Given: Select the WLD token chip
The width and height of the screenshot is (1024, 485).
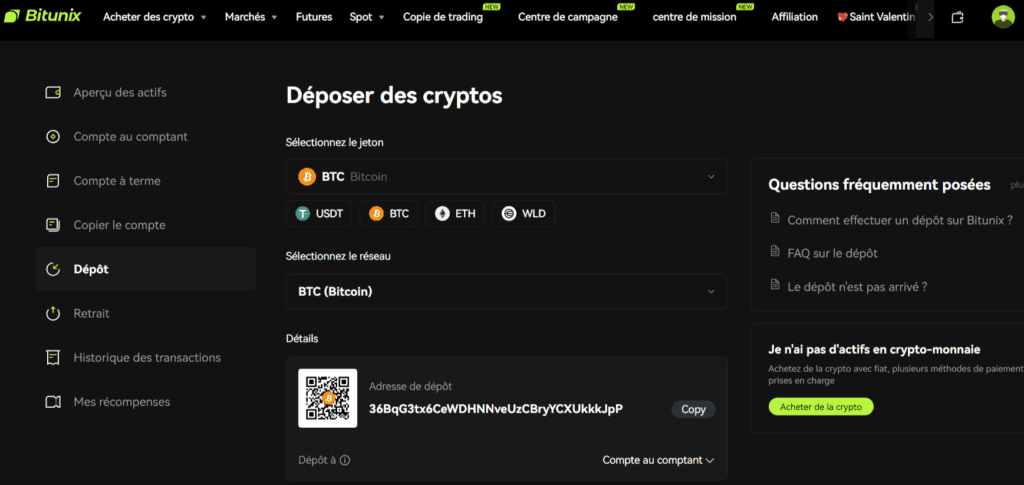Looking at the screenshot, I should click(x=524, y=213).
